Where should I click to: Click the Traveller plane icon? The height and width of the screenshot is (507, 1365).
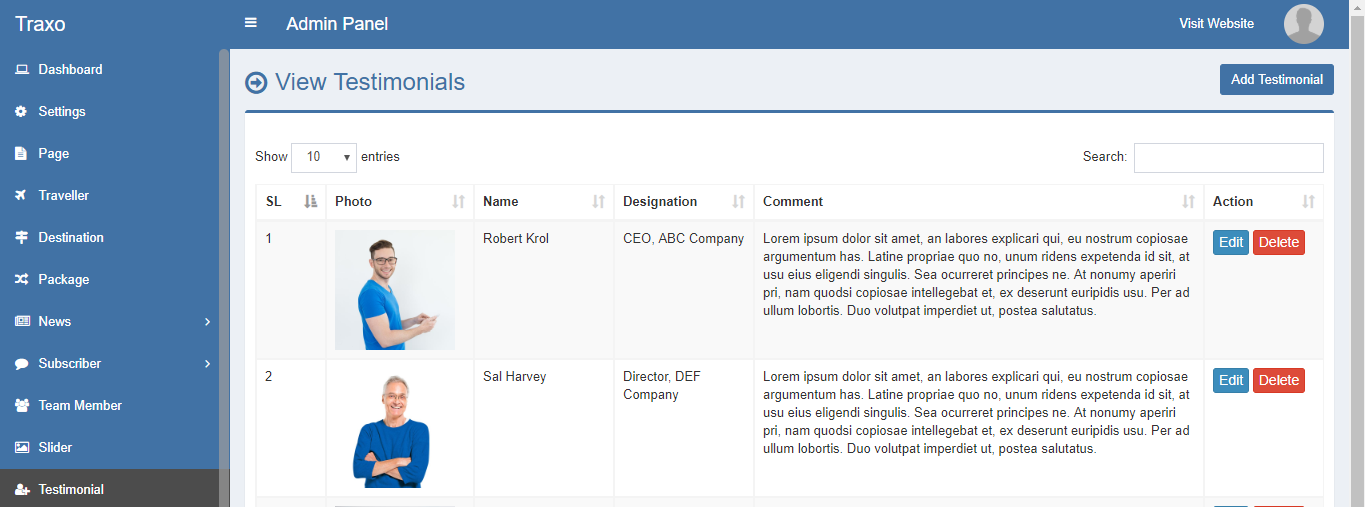pyautogui.click(x=21, y=196)
